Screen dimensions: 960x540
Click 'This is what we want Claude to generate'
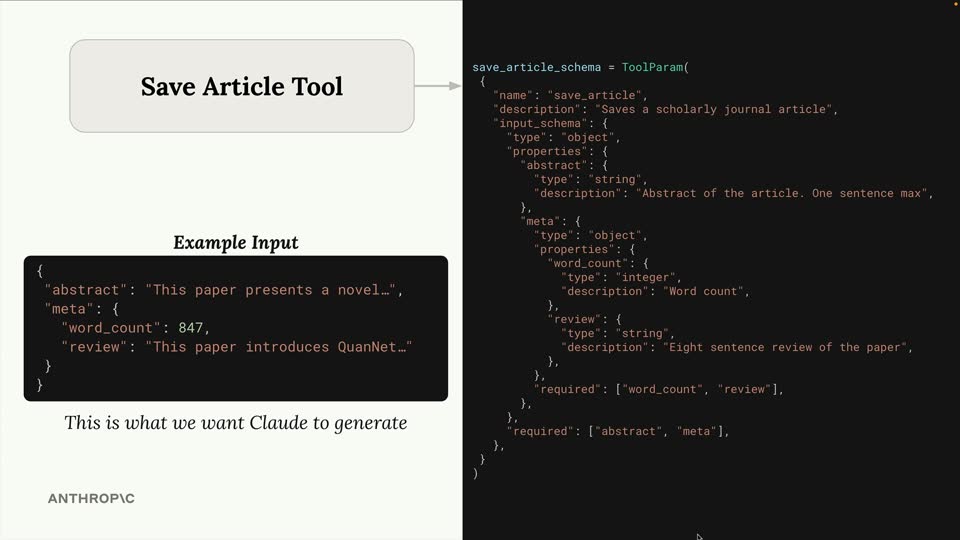click(236, 422)
